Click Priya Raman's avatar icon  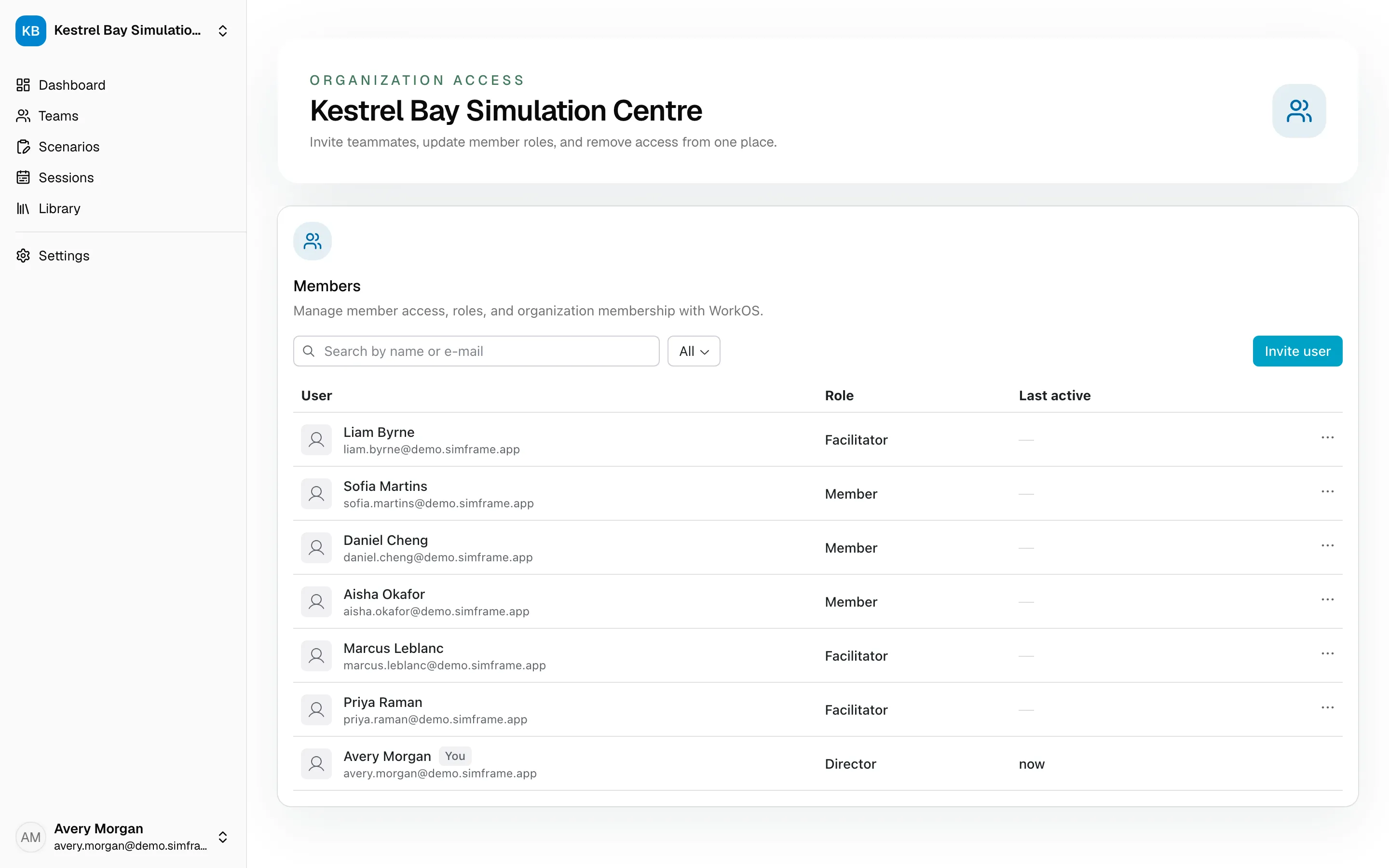pos(316,709)
